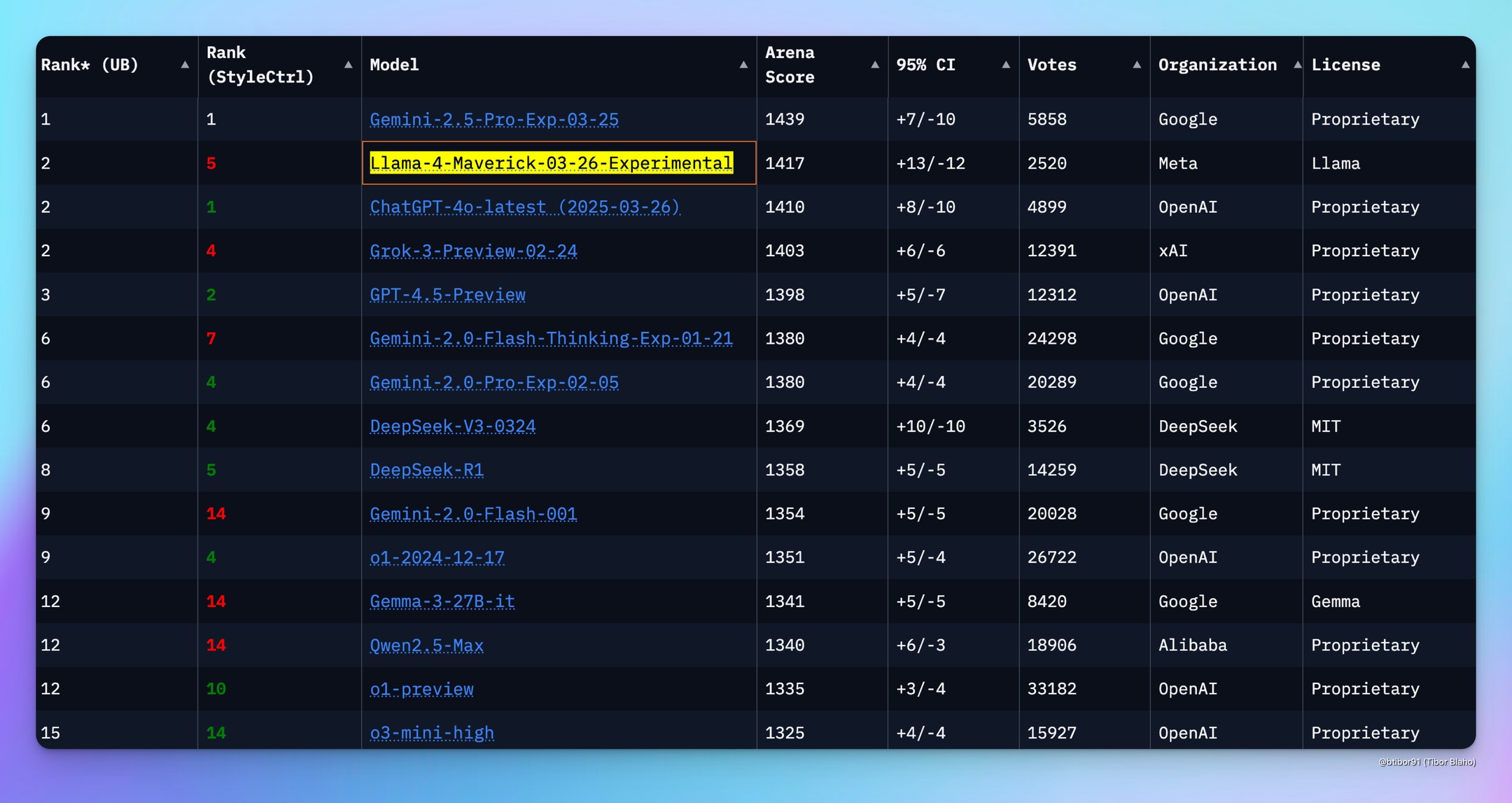Select votes value 26722
Image resolution: width=1512 pixels, height=803 pixels.
pyautogui.click(x=1052, y=558)
